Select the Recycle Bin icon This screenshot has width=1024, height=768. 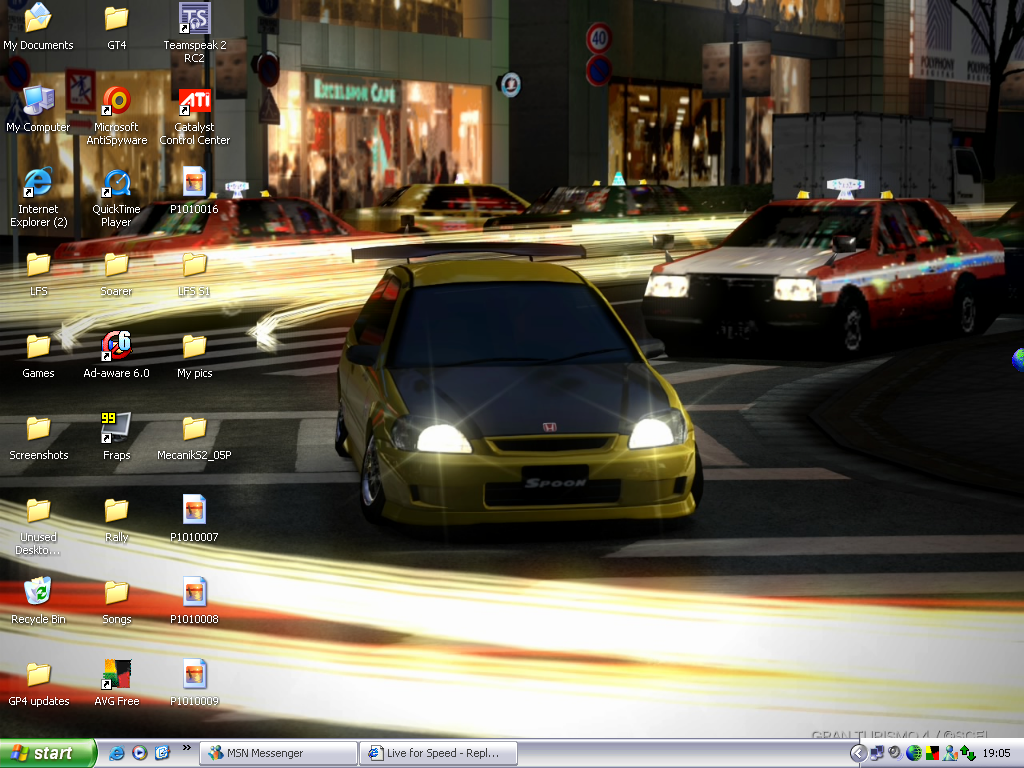pyautogui.click(x=38, y=601)
